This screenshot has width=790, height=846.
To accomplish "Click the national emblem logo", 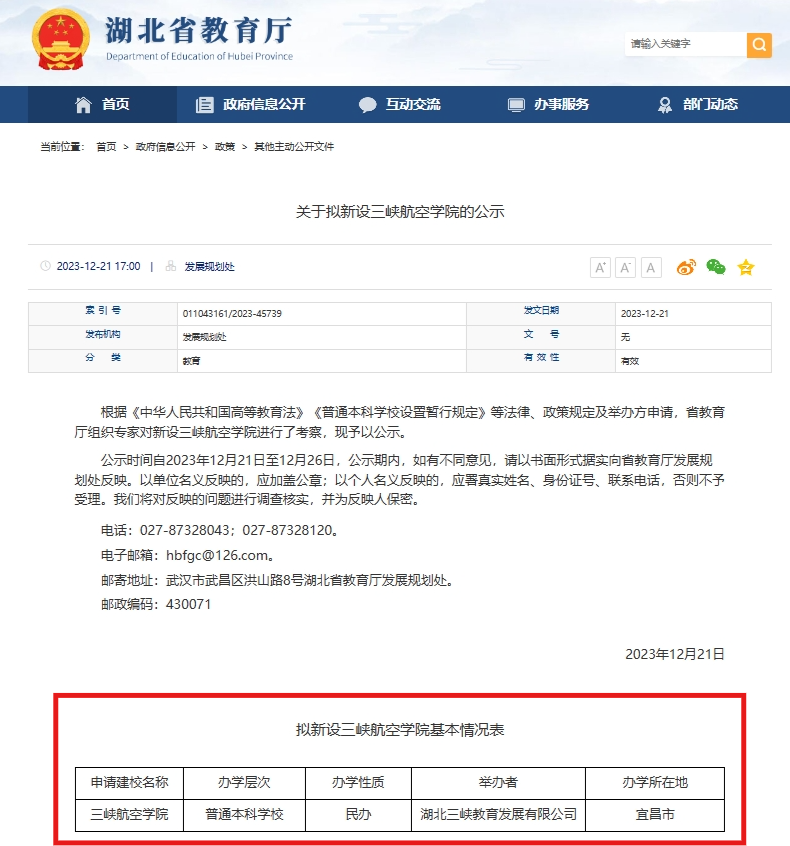I will coord(60,39).
